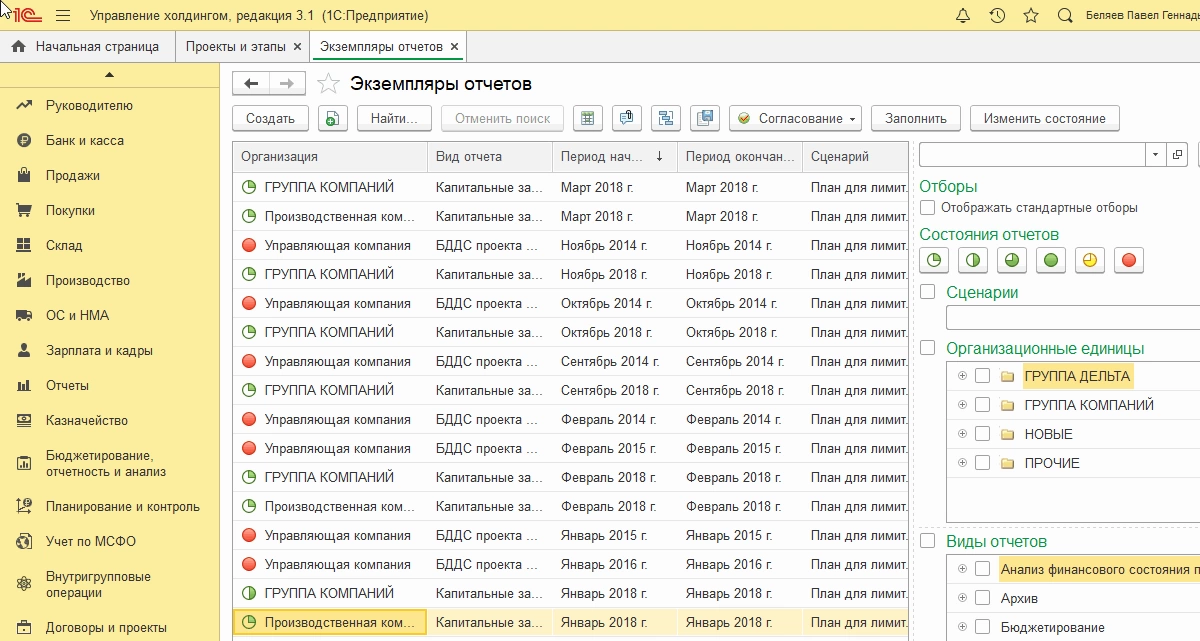Filter by solid green circle report state
Viewport: 1200px width, 641px height.
click(x=1050, y=260)
